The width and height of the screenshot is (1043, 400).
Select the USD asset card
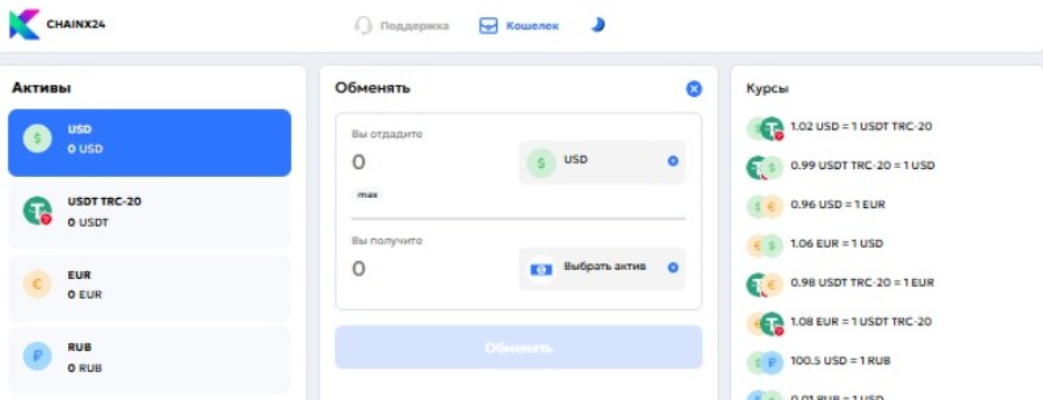tap(150, 142)
